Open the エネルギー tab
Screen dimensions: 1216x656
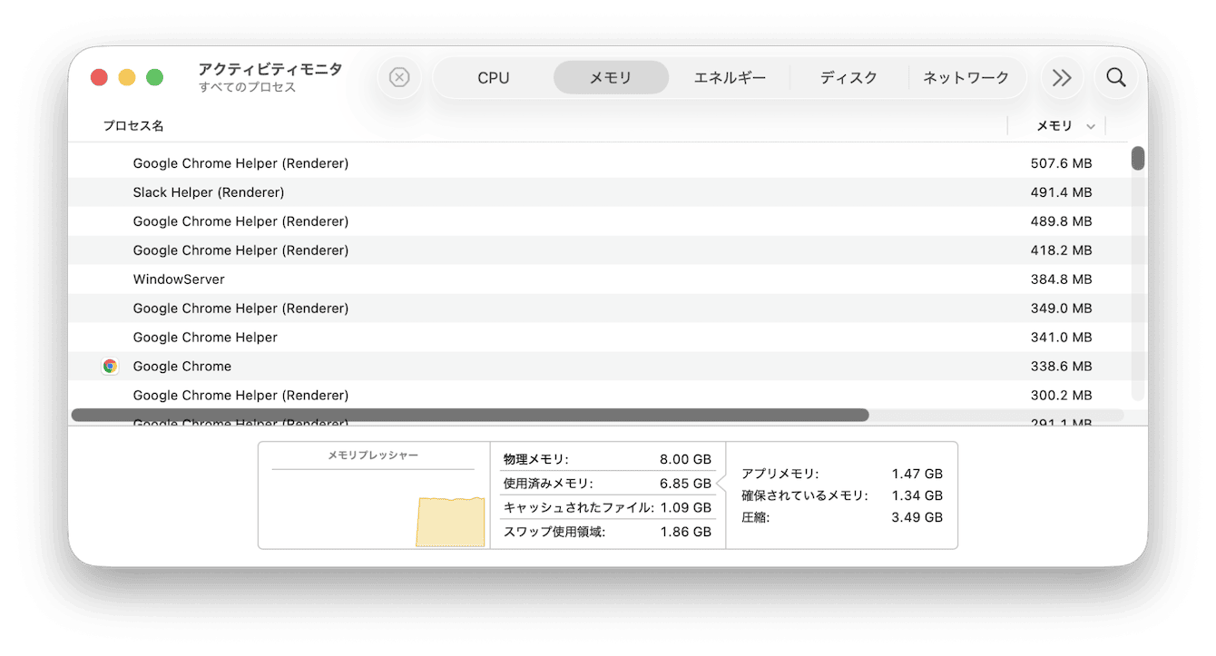(729, 77)
